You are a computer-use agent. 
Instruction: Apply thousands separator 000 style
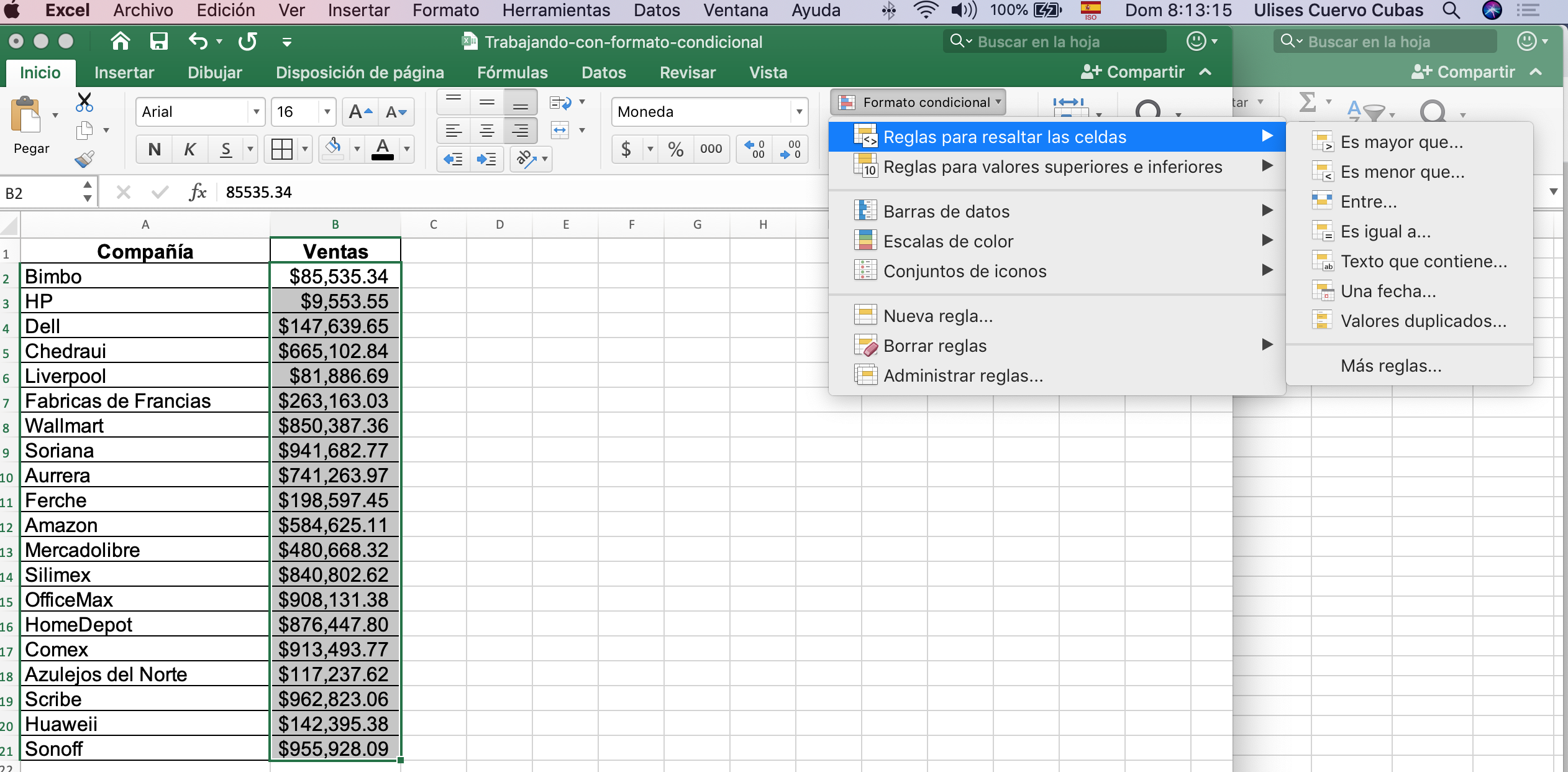click(x=711, y=149)
